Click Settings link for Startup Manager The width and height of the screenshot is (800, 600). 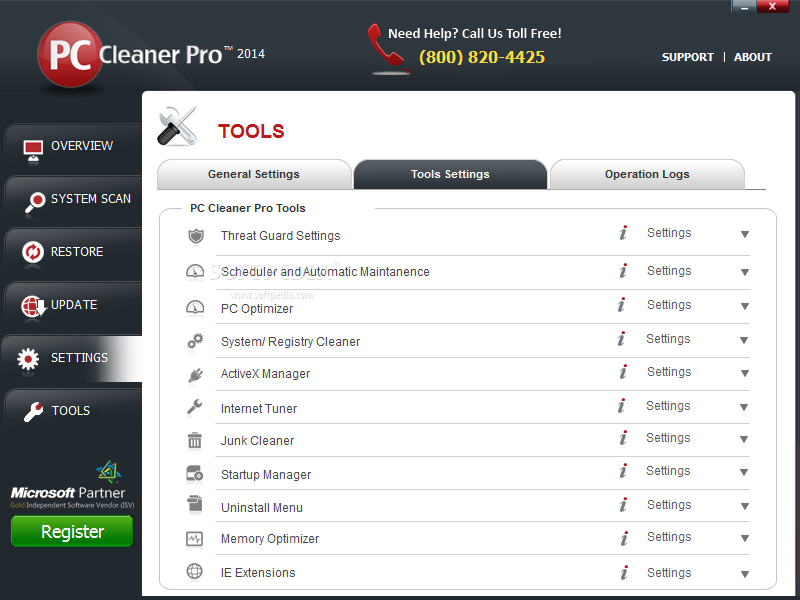pos(668,471)
